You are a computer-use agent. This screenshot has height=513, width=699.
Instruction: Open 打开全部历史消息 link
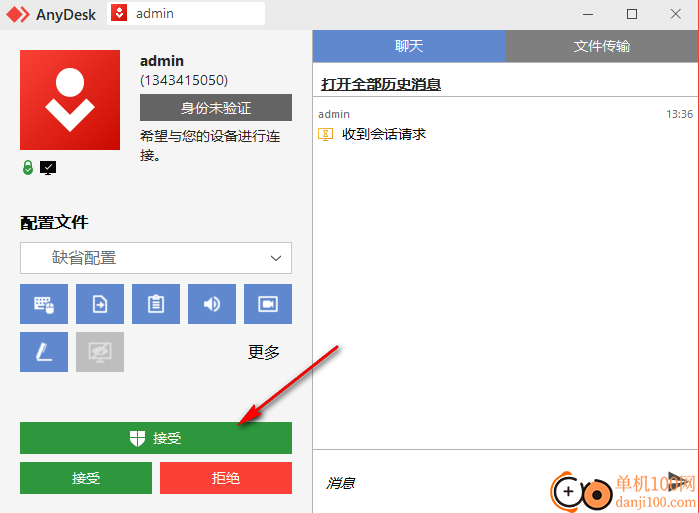(x=381, y=84)
